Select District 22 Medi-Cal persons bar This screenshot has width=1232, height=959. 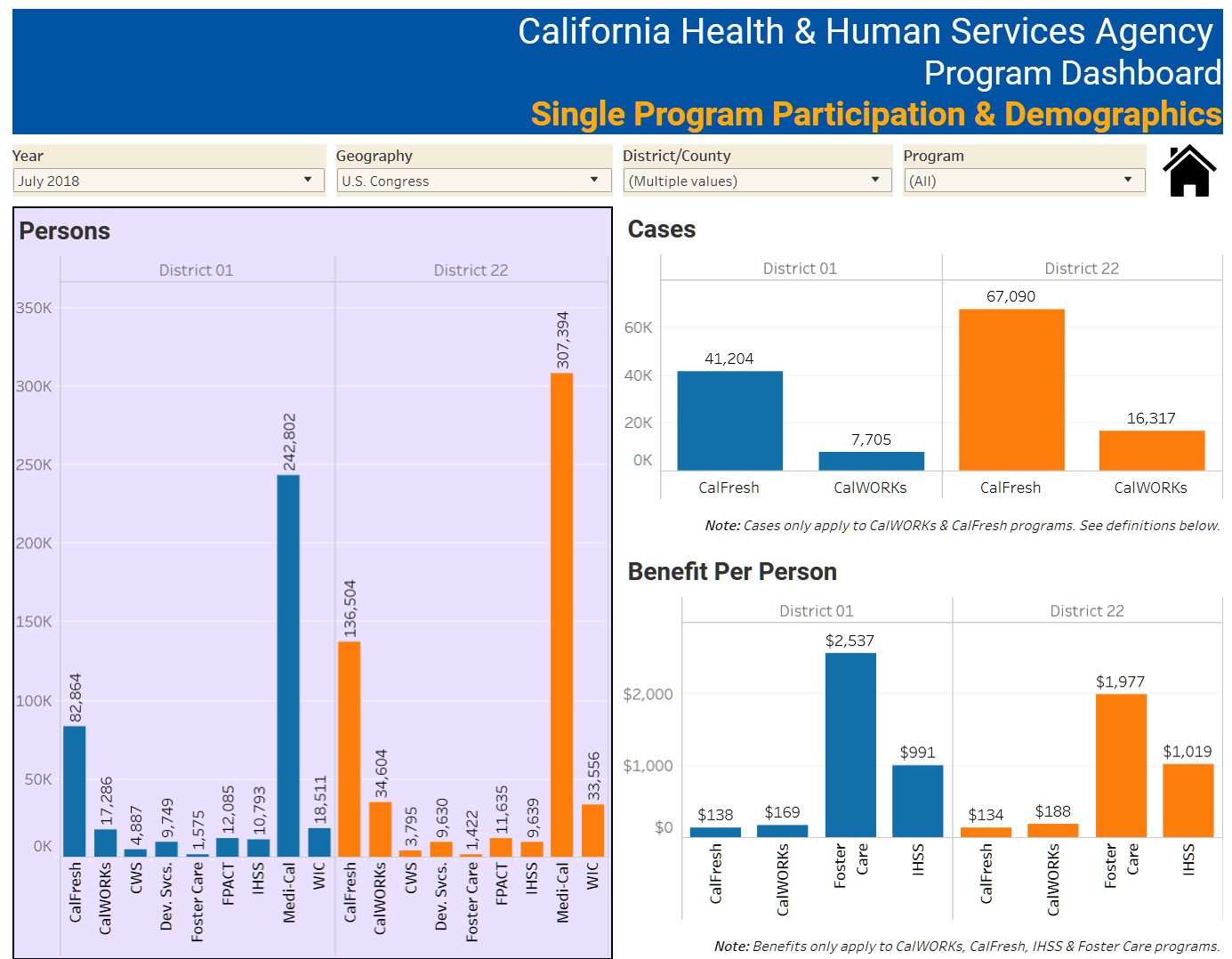click(561, 614)
